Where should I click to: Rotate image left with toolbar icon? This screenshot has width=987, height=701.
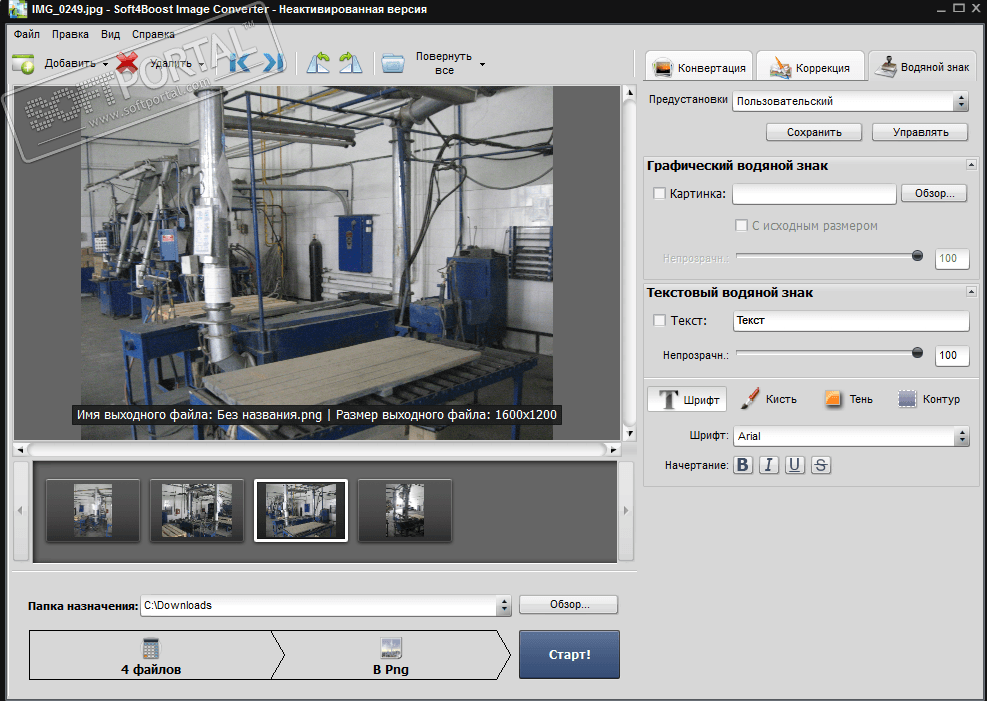(318, 63)
